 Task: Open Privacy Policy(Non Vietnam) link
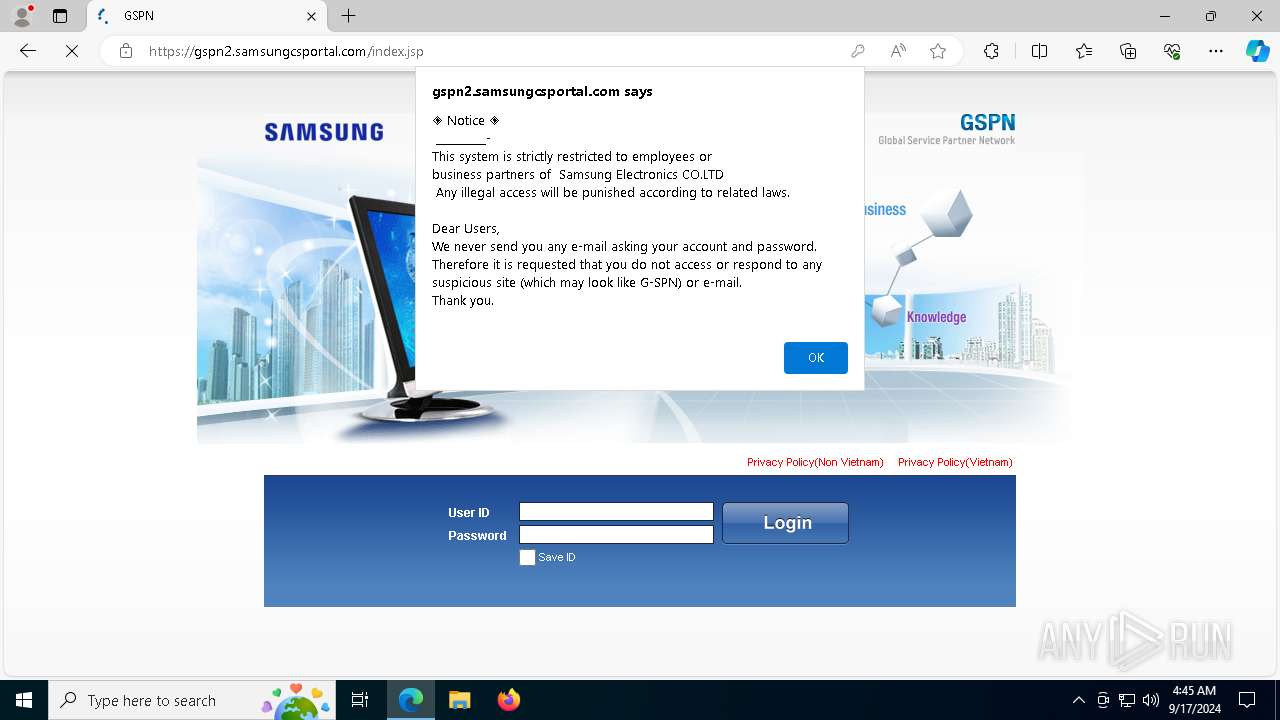tap(815, 462)
